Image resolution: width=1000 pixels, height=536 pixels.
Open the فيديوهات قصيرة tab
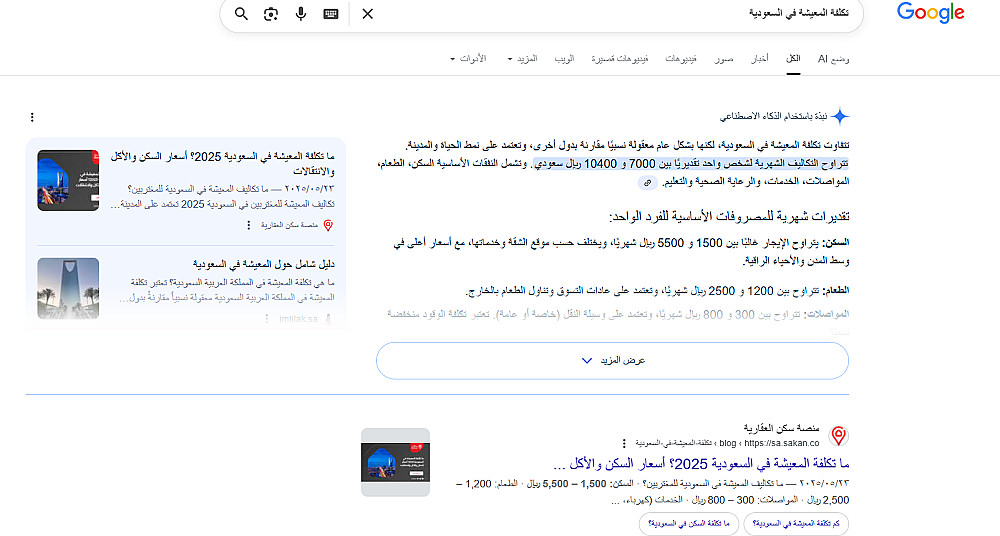(619, 59)
